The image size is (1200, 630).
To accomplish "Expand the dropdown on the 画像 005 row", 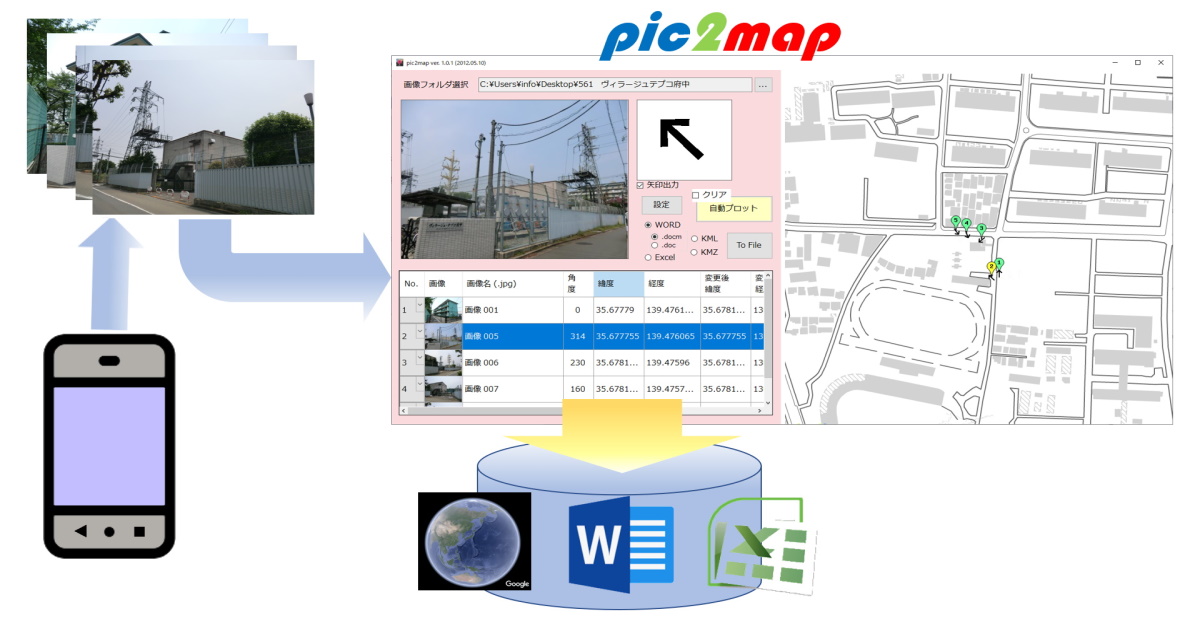I will coord(419,329).
